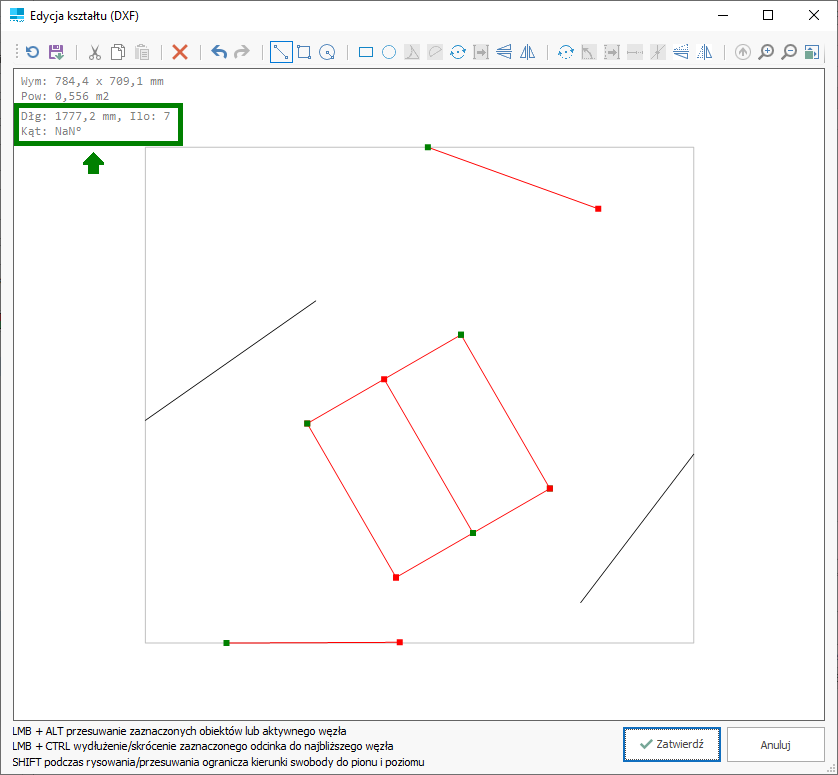Click the 'Kąt: NaN°' angle readout

[51, 131]
